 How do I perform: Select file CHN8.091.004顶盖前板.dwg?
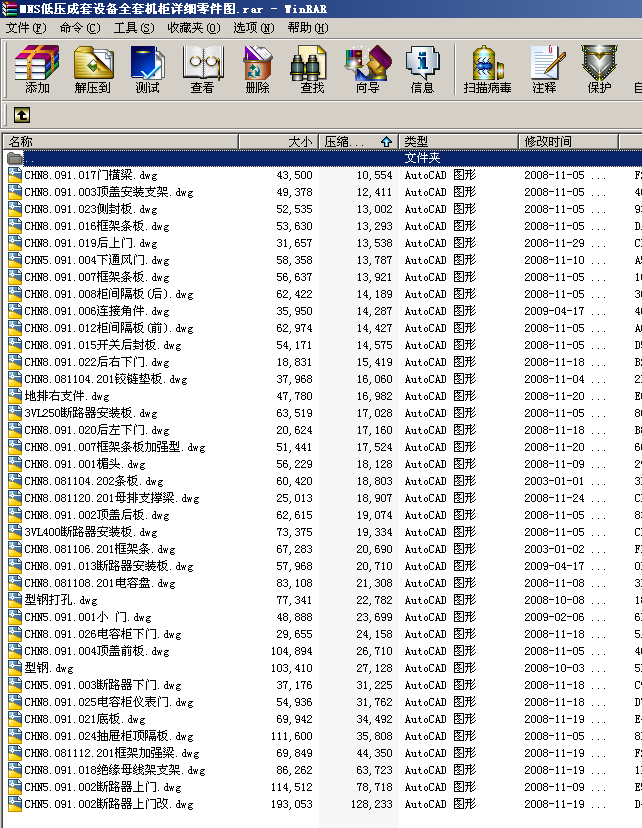97,651
